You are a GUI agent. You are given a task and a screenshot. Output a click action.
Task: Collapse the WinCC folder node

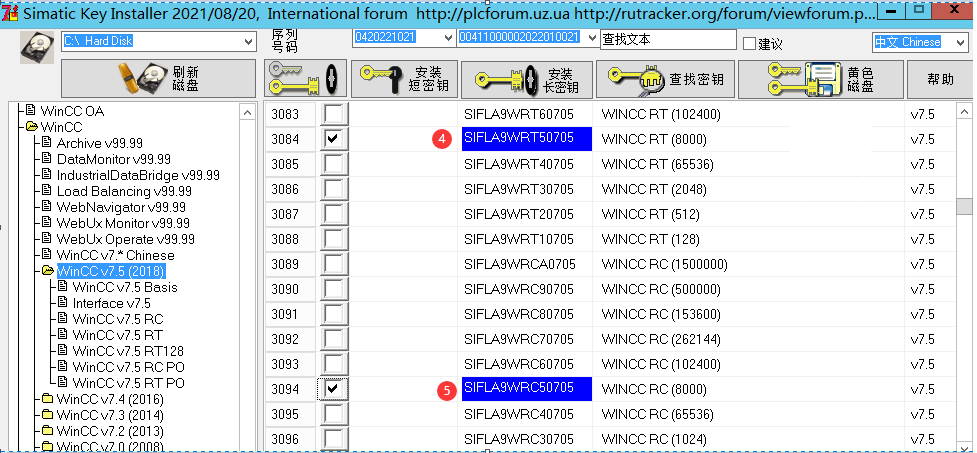32,127
